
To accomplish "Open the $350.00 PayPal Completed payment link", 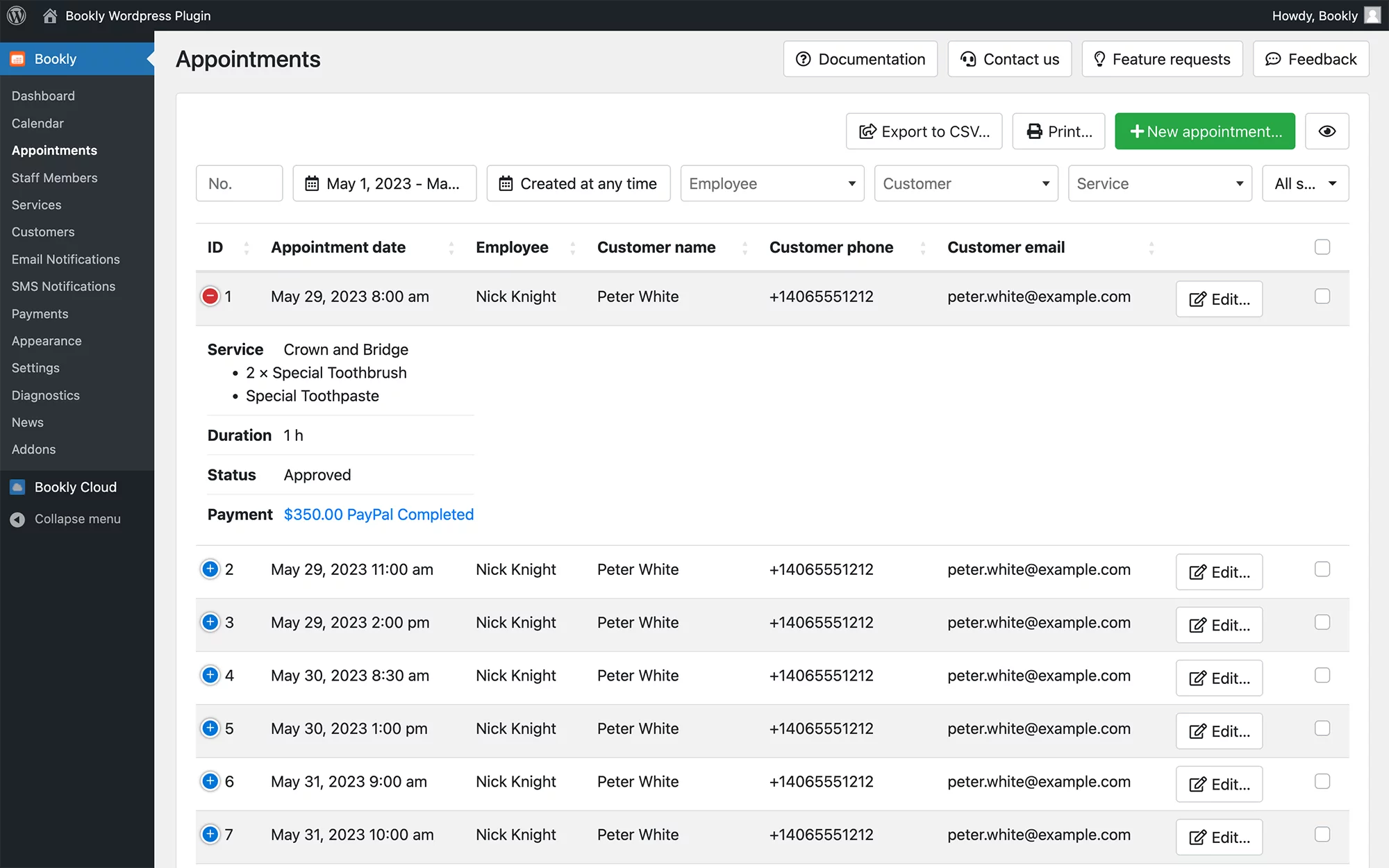I will click(x=379, y=515).
